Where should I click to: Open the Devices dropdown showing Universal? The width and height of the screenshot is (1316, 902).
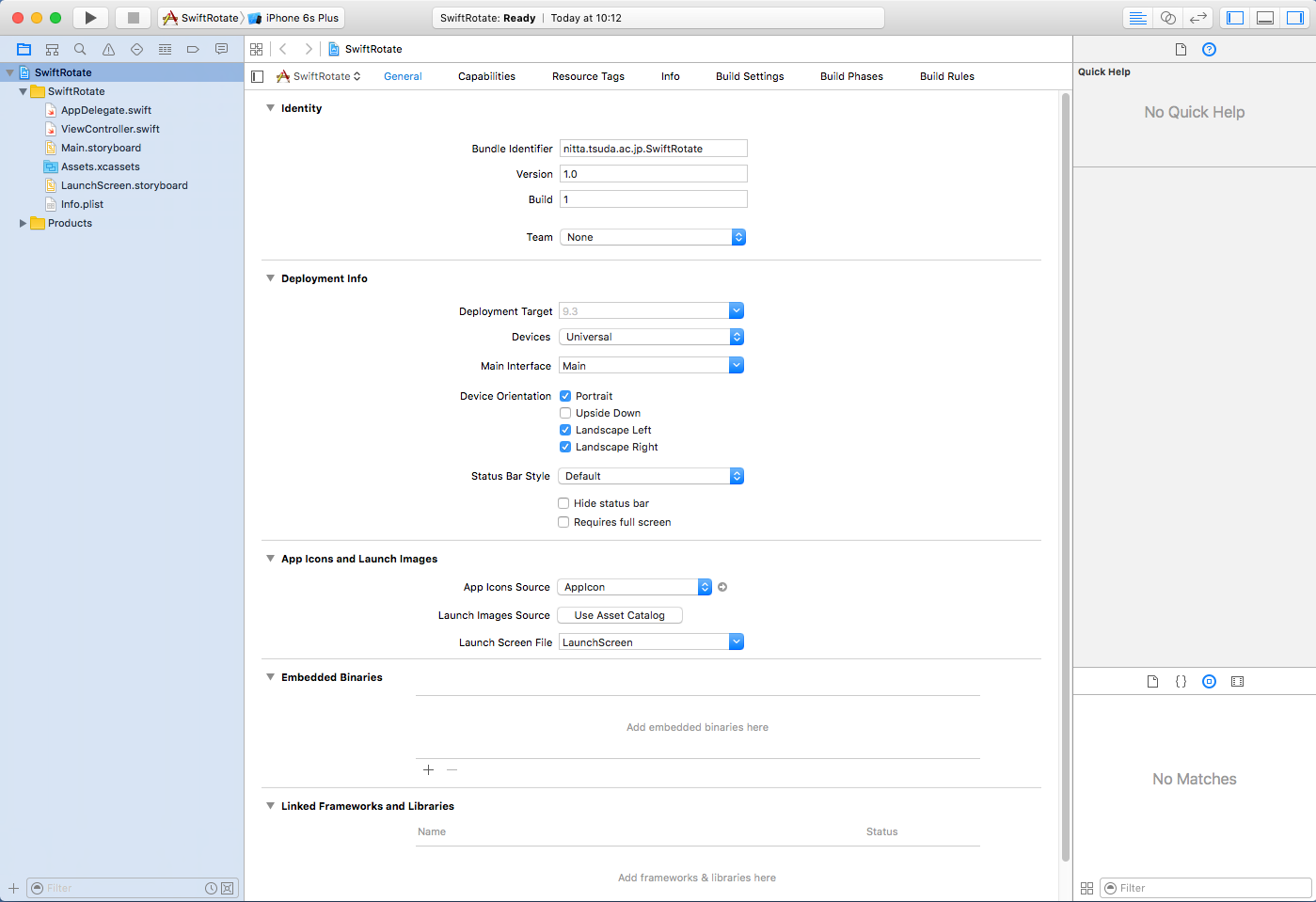coord(651,337)
